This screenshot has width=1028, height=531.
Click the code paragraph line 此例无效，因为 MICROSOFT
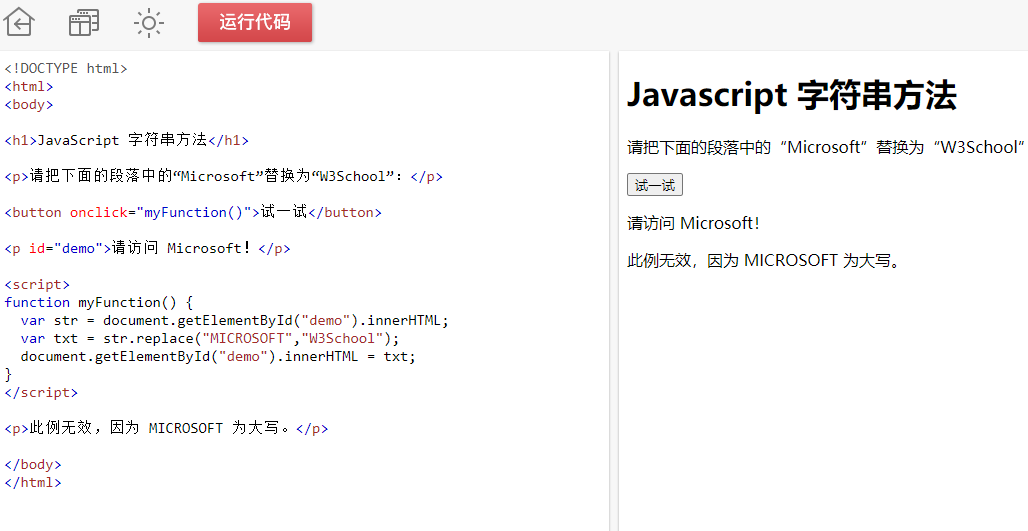point(166,428)
